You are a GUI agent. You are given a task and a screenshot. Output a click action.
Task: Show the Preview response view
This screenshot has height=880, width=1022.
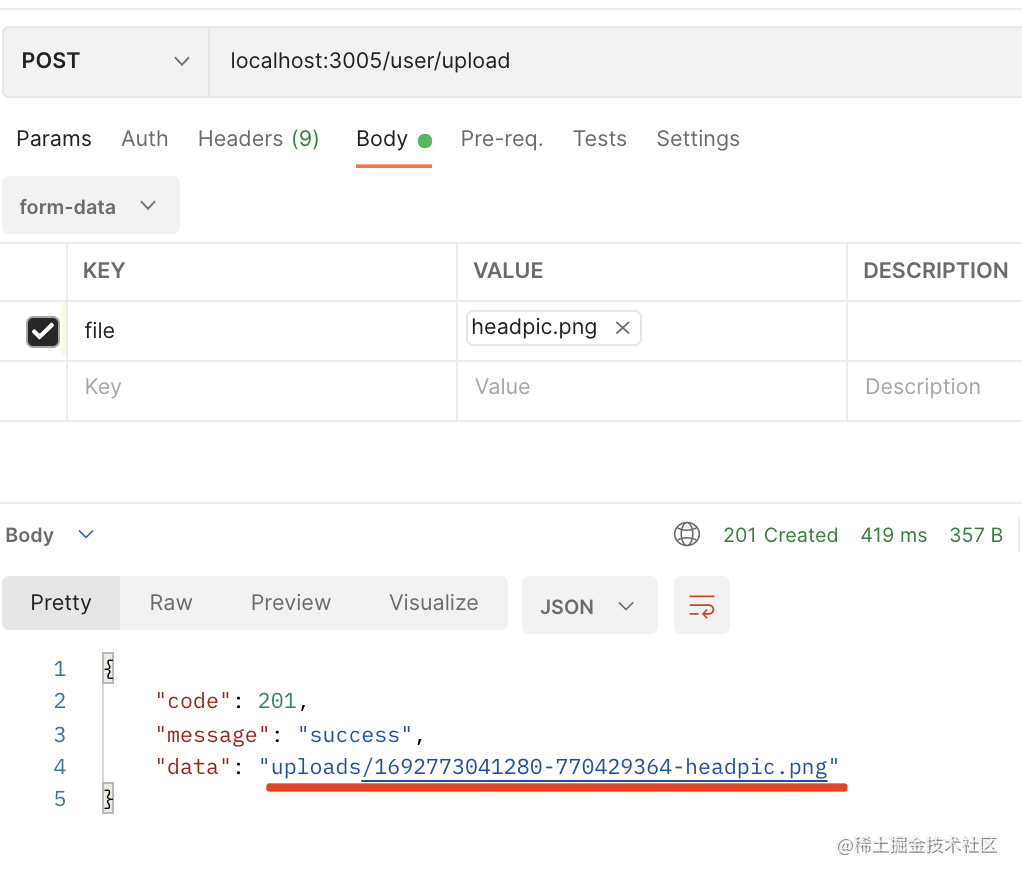click(x=291, y=603)
